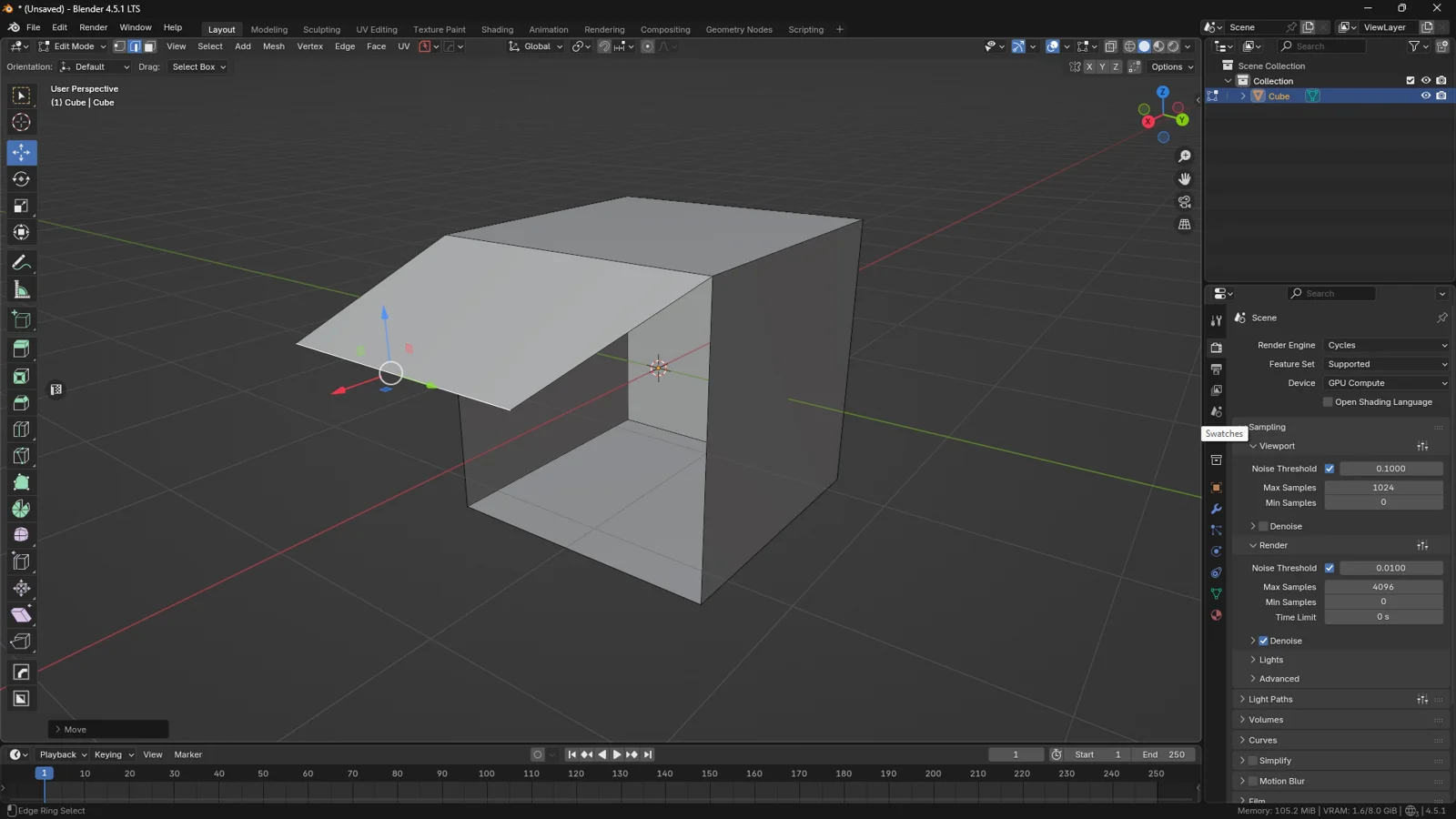Open the Shading workspace tab
Screen dimensions: 1456x819
[x=497, y=29]
